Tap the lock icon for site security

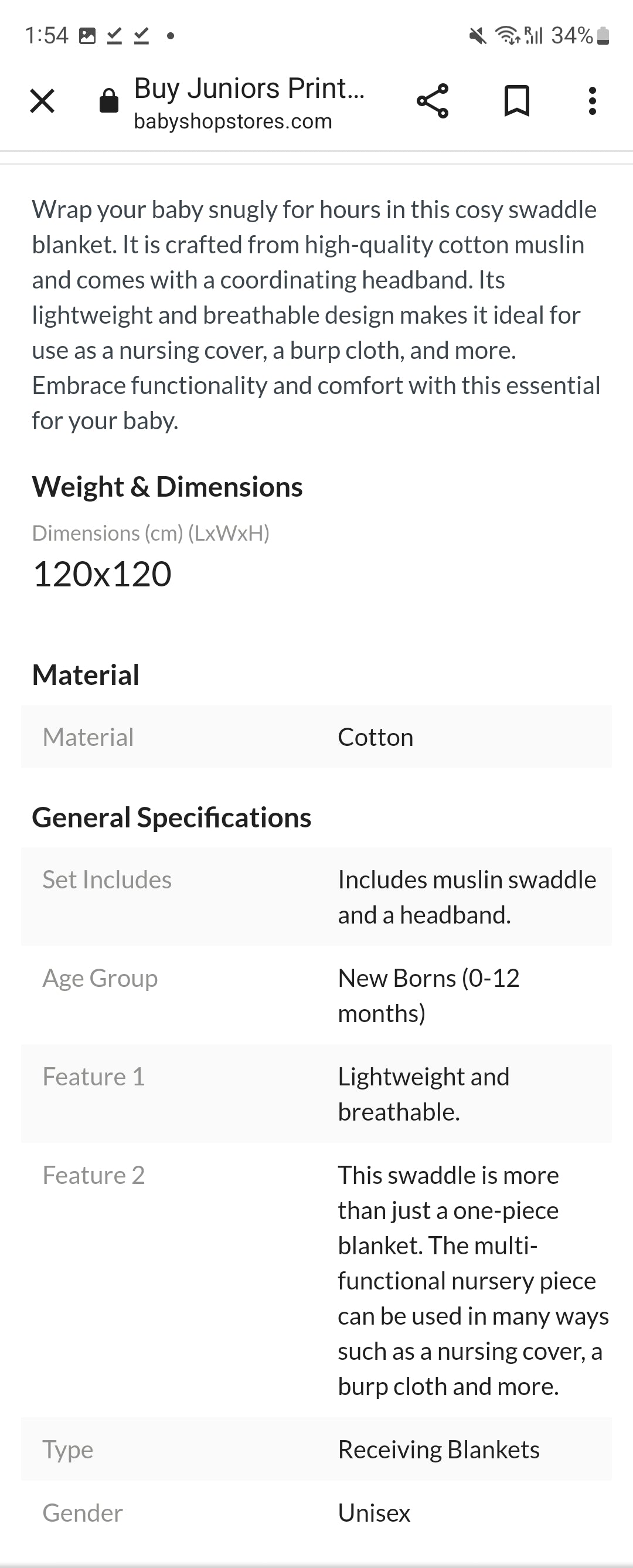[109, 101]
